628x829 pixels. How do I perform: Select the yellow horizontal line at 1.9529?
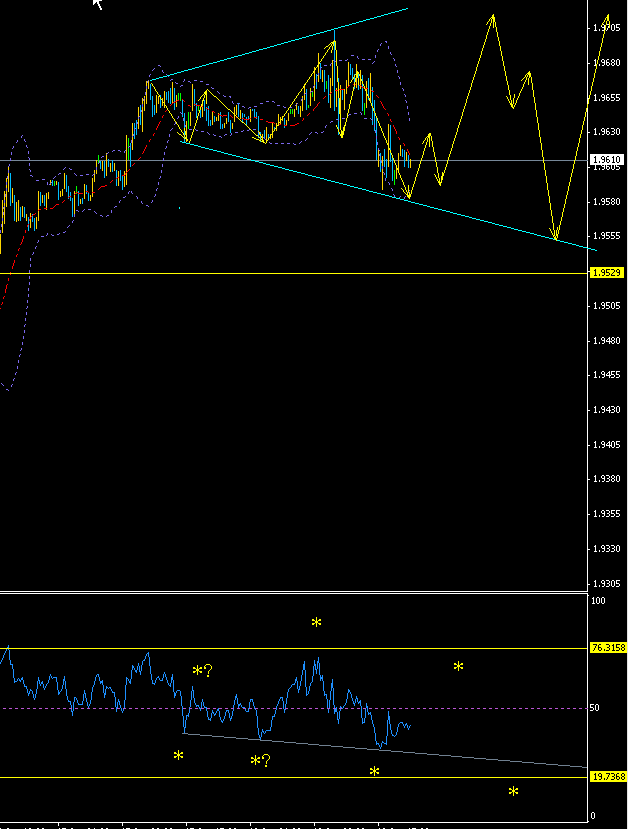click(294, 273)
